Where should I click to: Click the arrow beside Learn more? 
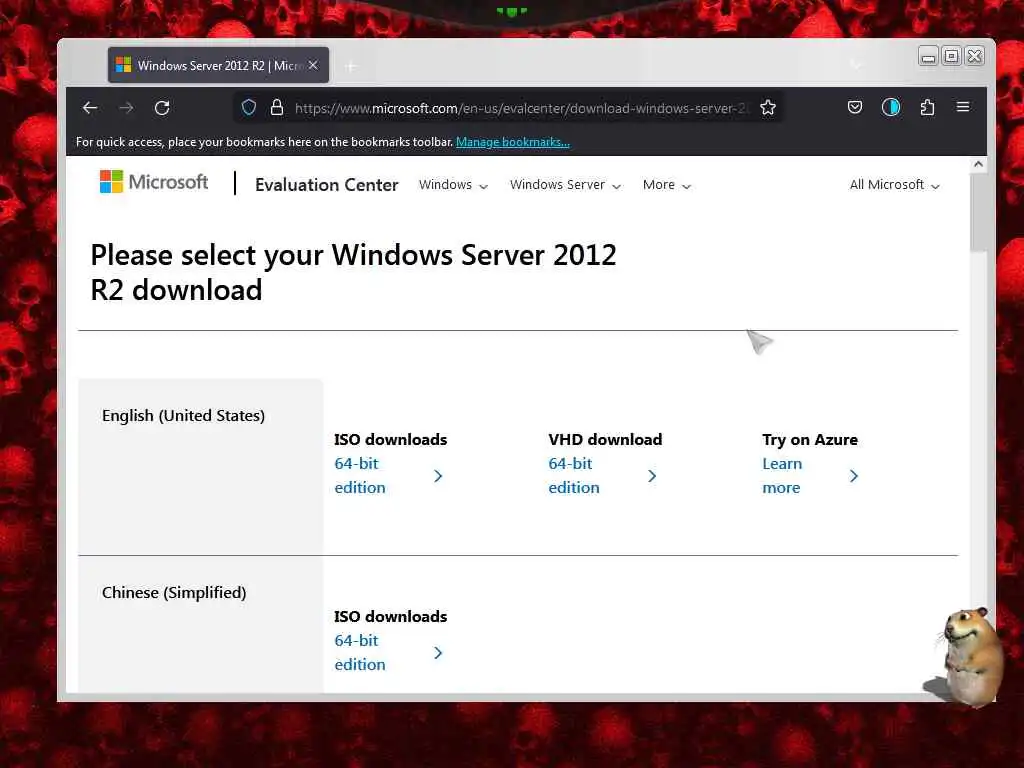coord(854,476)
